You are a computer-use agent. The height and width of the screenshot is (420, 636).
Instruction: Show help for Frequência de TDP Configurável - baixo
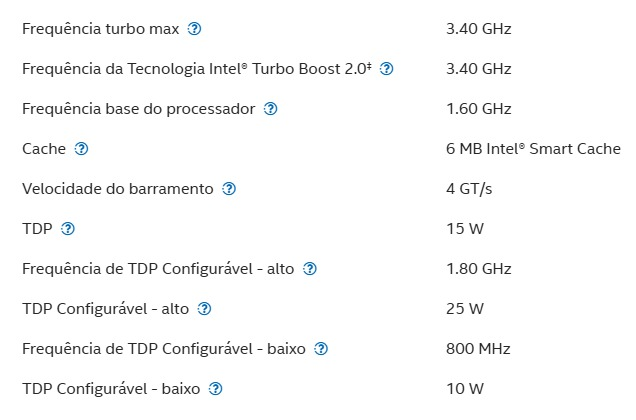point(321,349)
